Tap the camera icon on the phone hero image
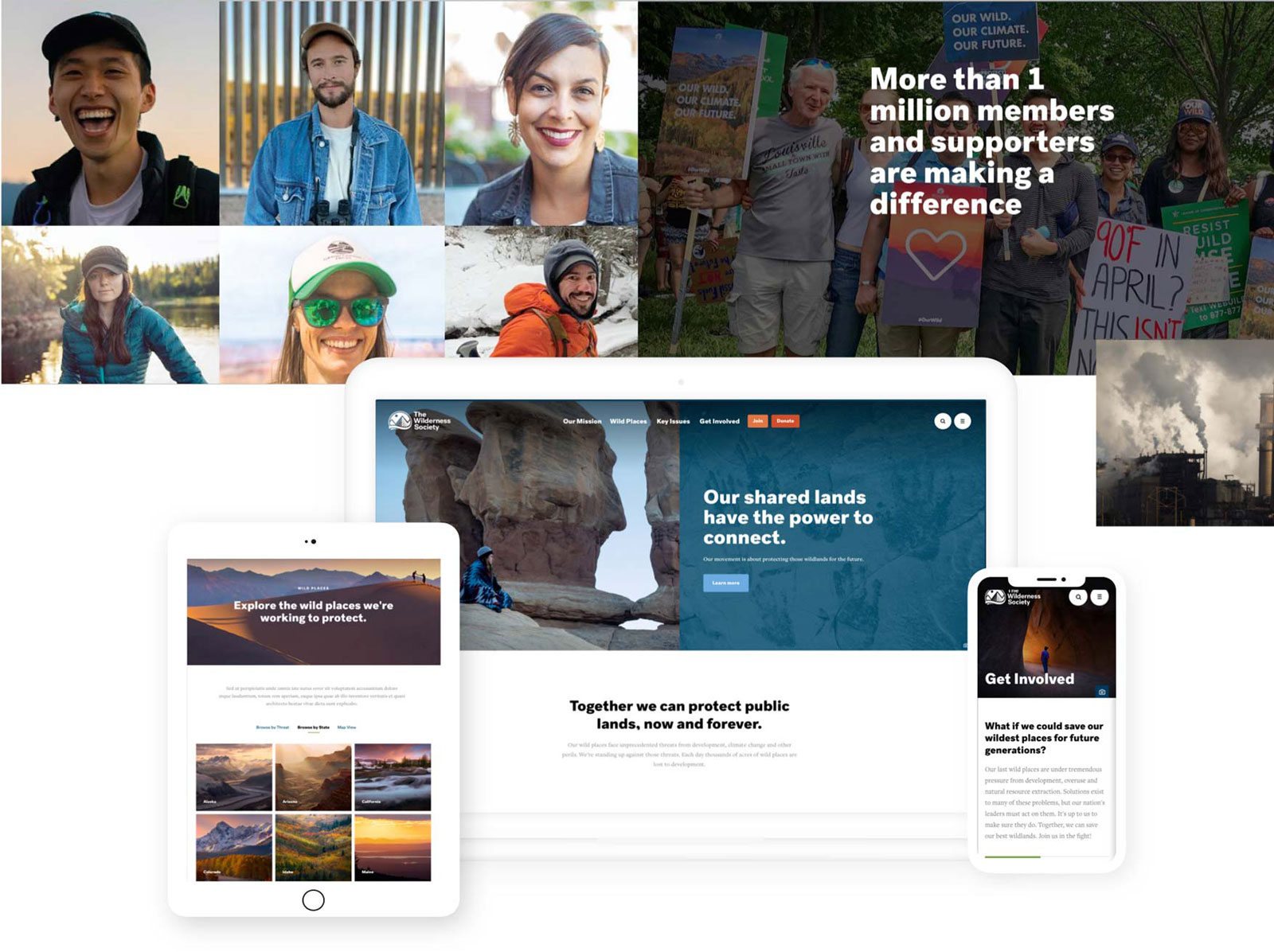The image size is (1274, 952). click(1102, 692)
